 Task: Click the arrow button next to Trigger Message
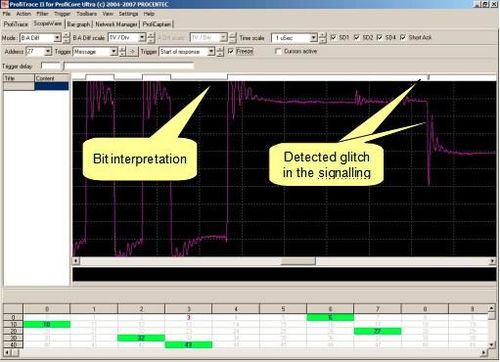pyautogui.click(x=132, y=52)
